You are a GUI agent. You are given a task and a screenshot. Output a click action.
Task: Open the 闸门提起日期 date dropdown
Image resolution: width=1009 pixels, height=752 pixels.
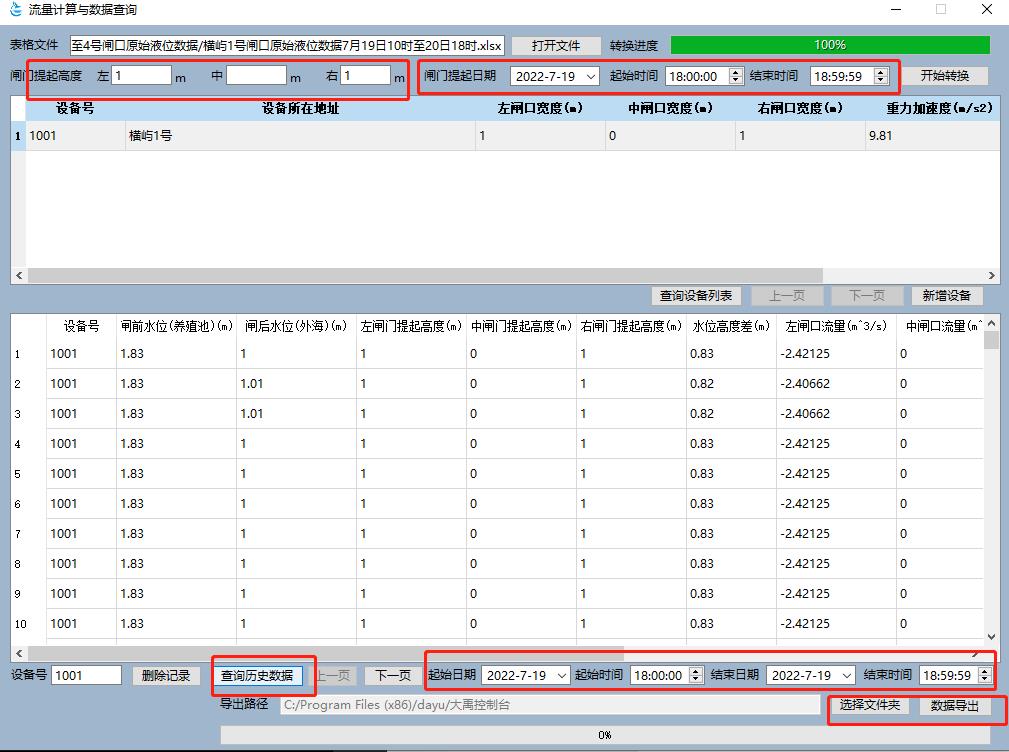click(590, 76)
